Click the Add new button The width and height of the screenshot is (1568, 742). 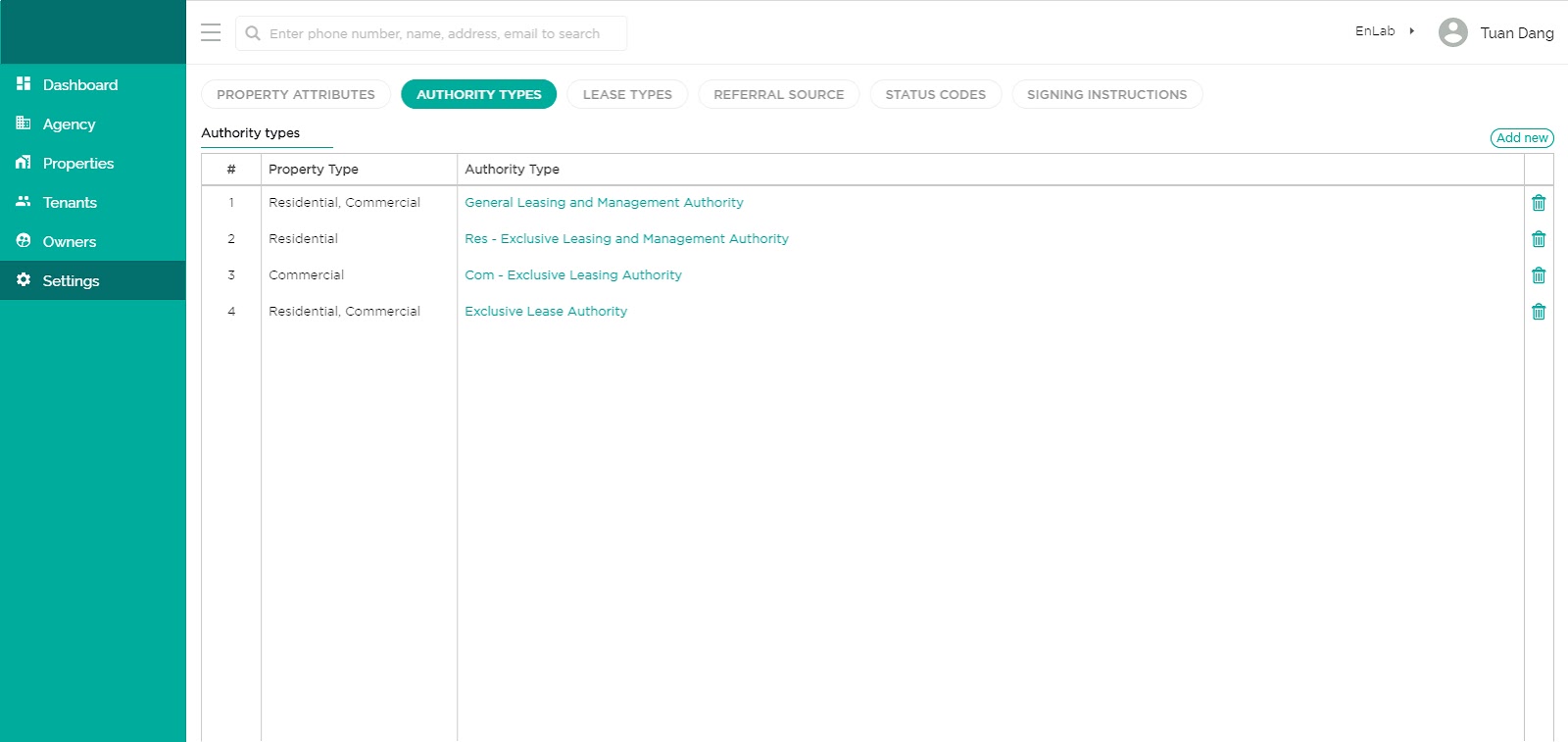pyautogui.click(x=1522, y=138)
